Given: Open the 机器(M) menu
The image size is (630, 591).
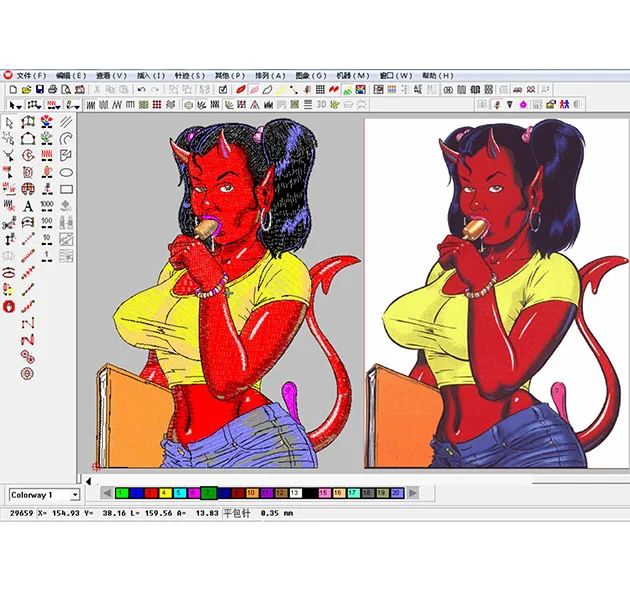Looking at the screenshot, I should pos(353,76).
